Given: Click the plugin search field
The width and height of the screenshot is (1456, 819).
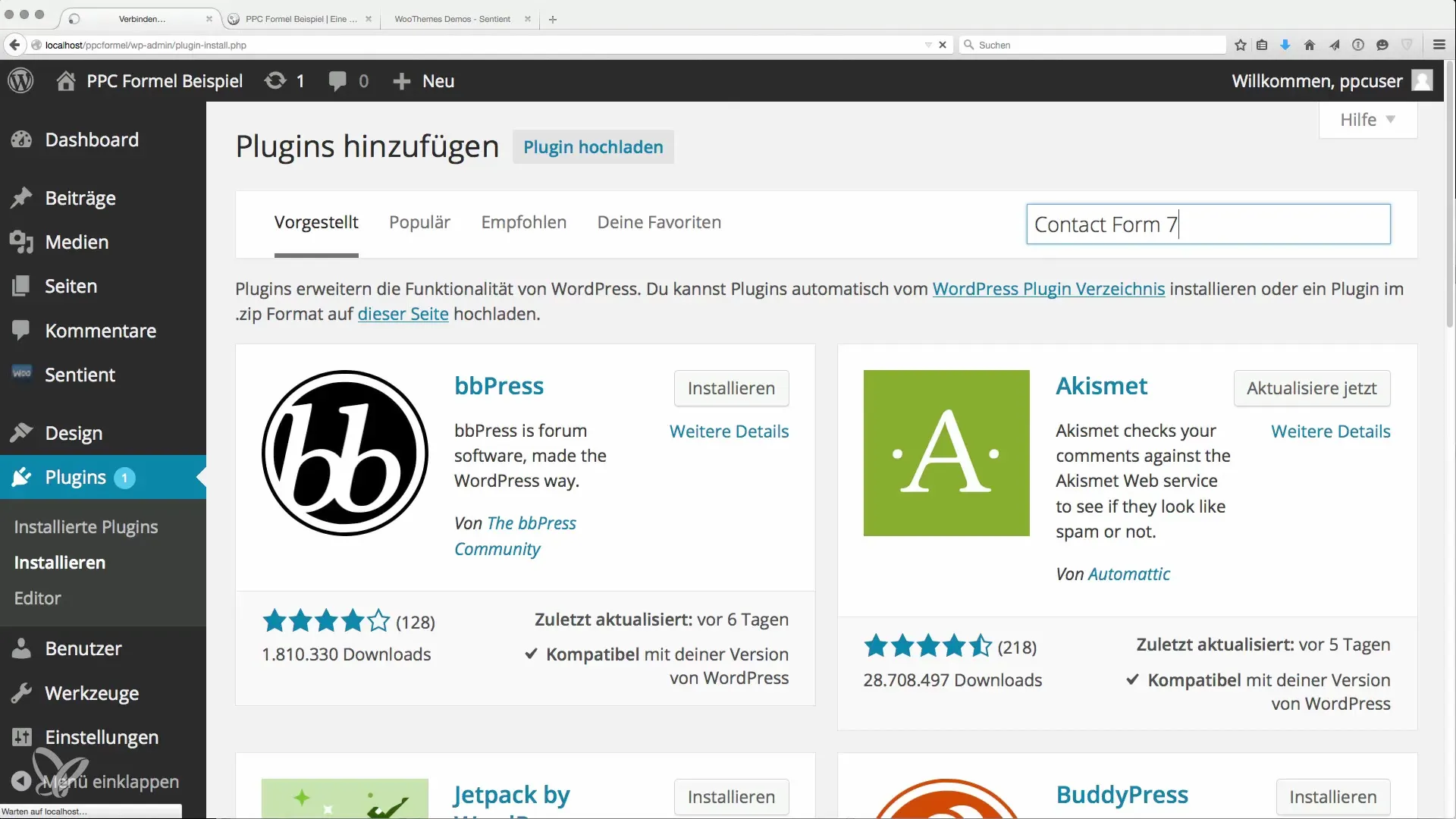Looking at the screenshot, I should 1208,224.
